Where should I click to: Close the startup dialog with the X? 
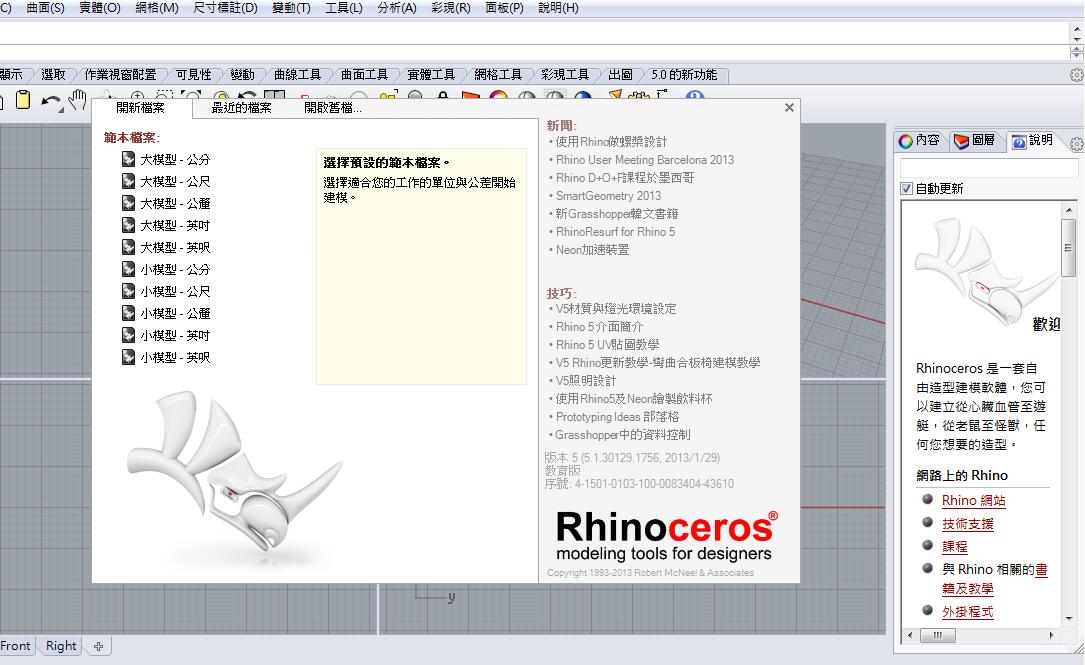pyautogui.click(x=789, y=107)
